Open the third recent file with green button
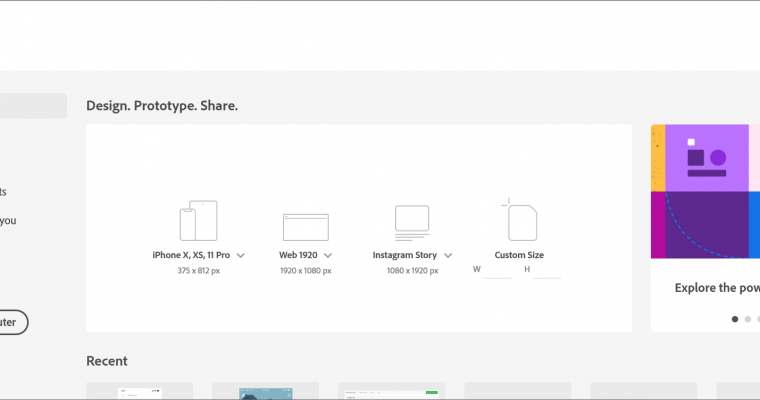The image size is (760, 400). click(392, 391)
